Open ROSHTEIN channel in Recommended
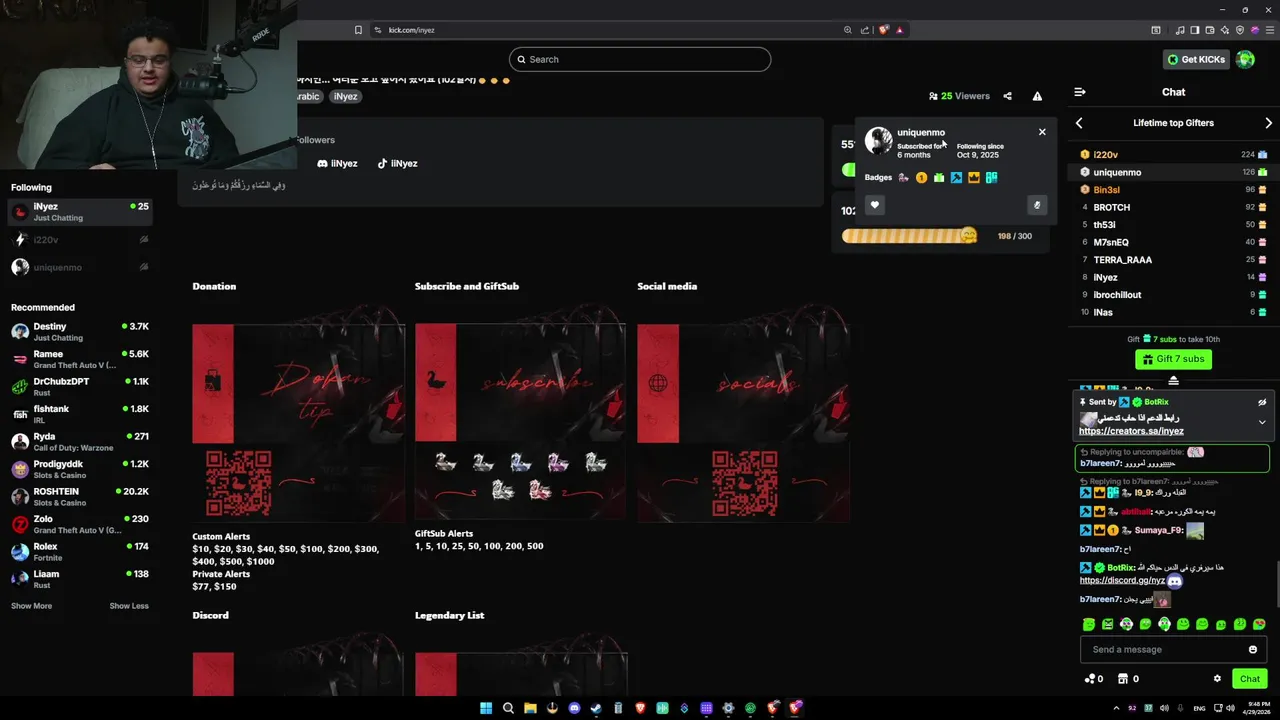Image resolution: width=1280 pixels, height=720 pixels. tap(80, 497)
